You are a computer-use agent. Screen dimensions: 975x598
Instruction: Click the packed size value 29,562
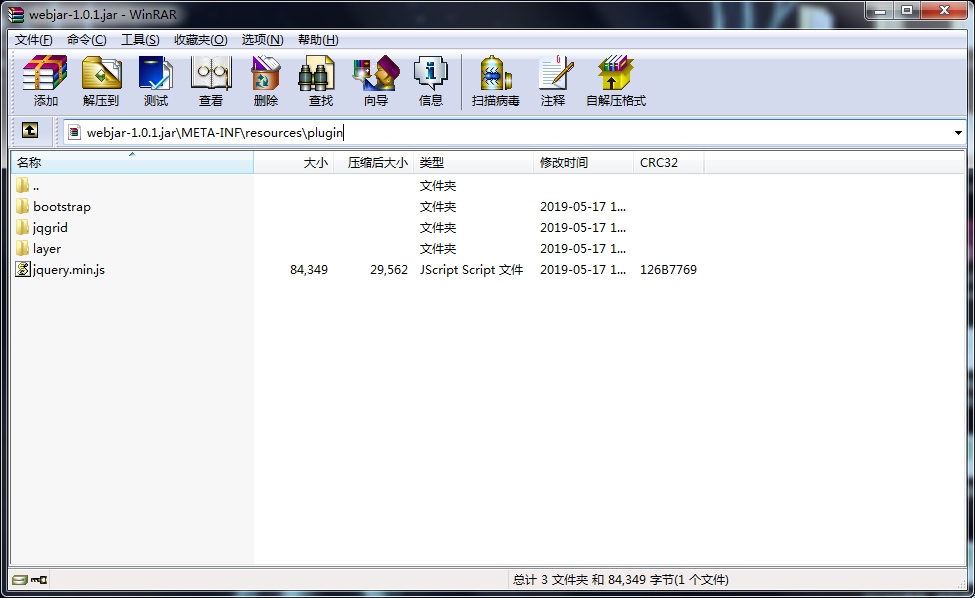point(389,270)
